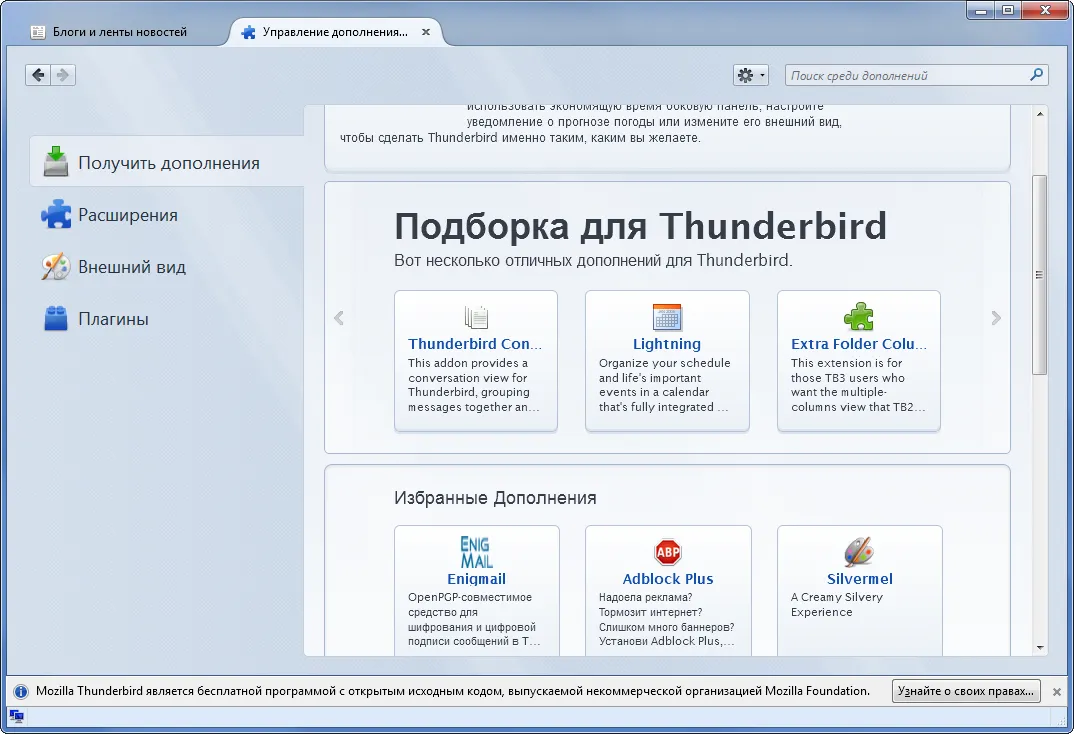Viewport: 1074px width, 734px height.
Task: Click the Adblock Plus ABP icon
Action: click(x=668, y=552)
